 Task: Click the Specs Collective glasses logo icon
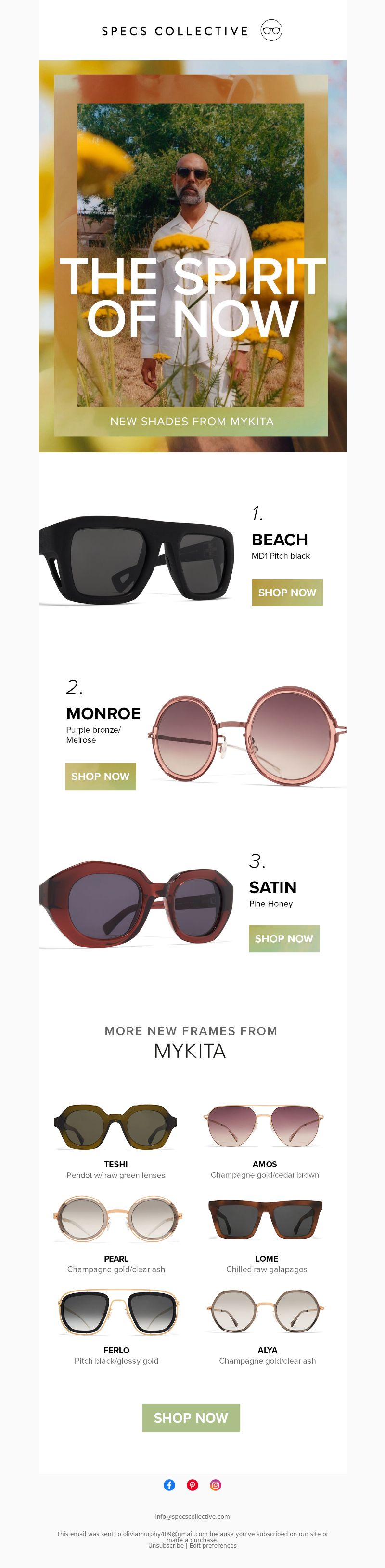point(271,30)
